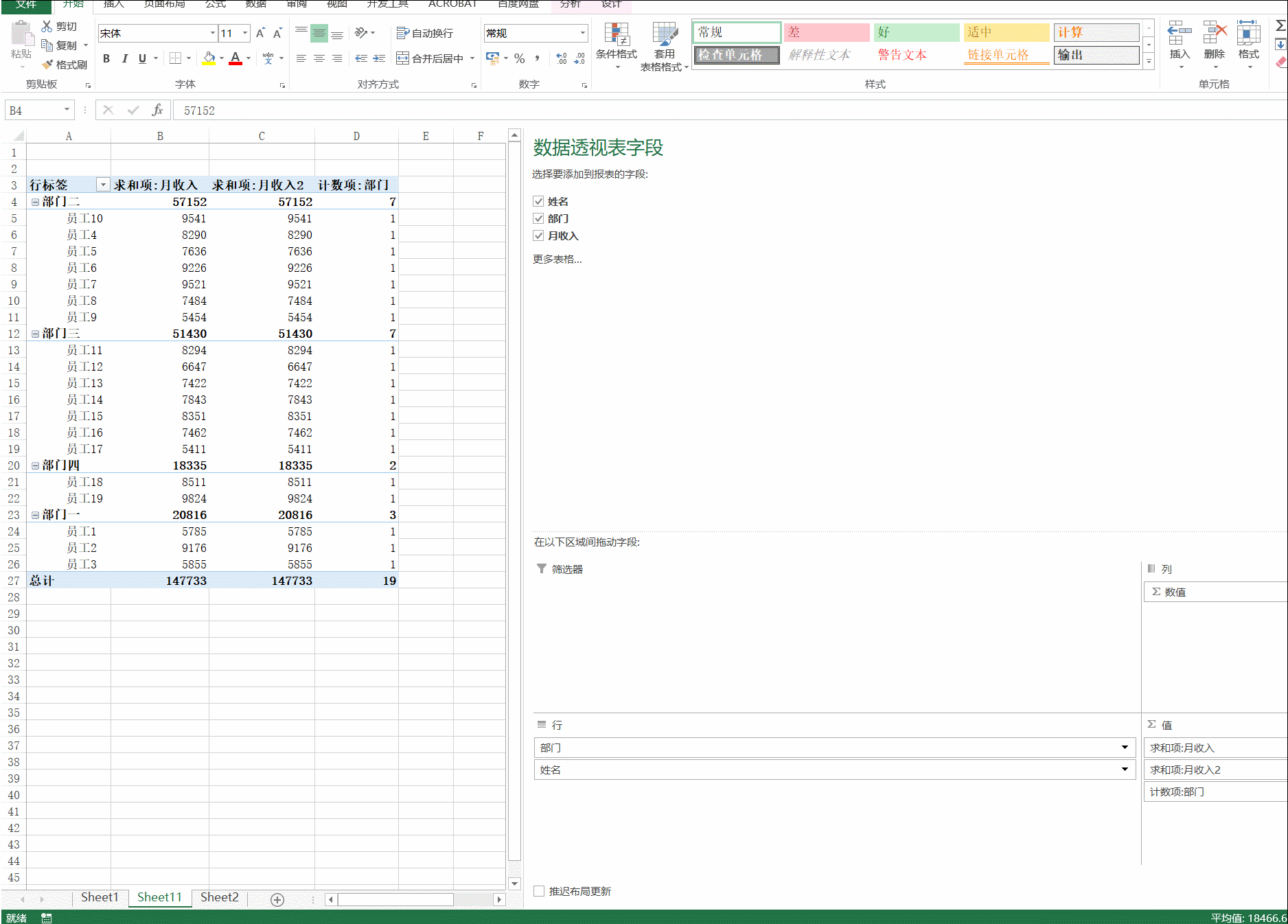Apply the yellow fill color bucket
This screenshot has height=924, width=1288.
(209, 58)
